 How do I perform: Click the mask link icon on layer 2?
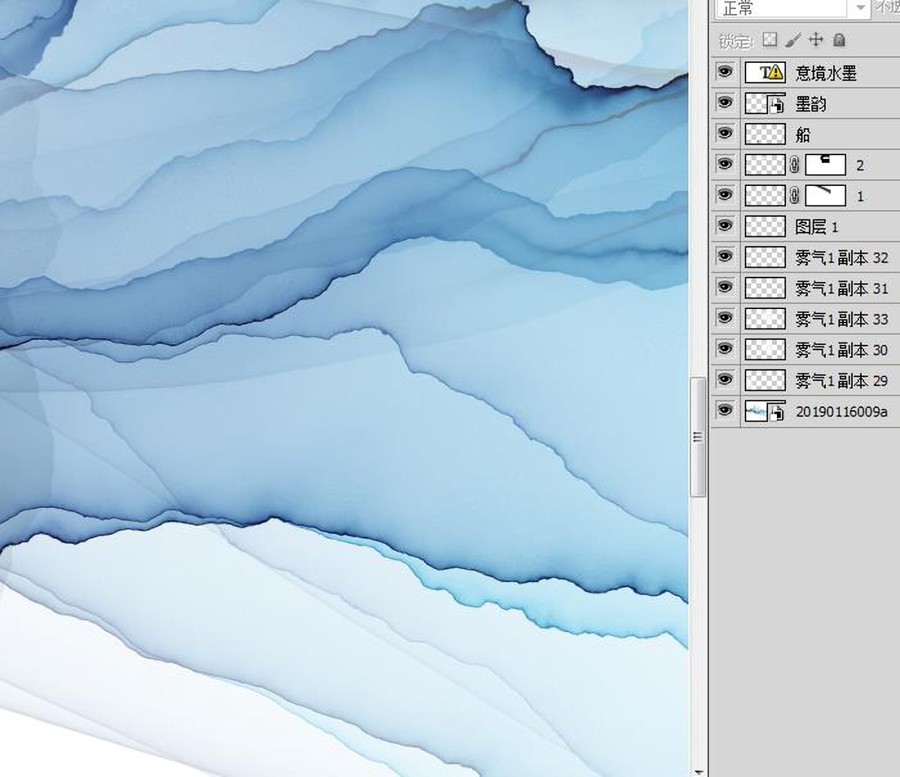(x=795, y=165)
